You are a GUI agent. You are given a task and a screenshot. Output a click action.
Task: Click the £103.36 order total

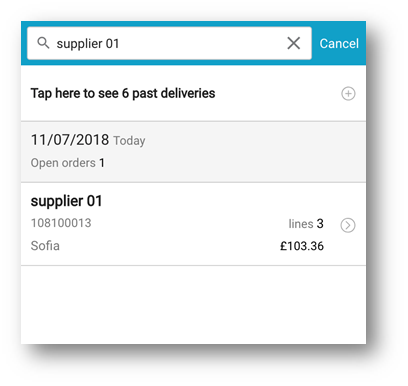click(302, 246)
